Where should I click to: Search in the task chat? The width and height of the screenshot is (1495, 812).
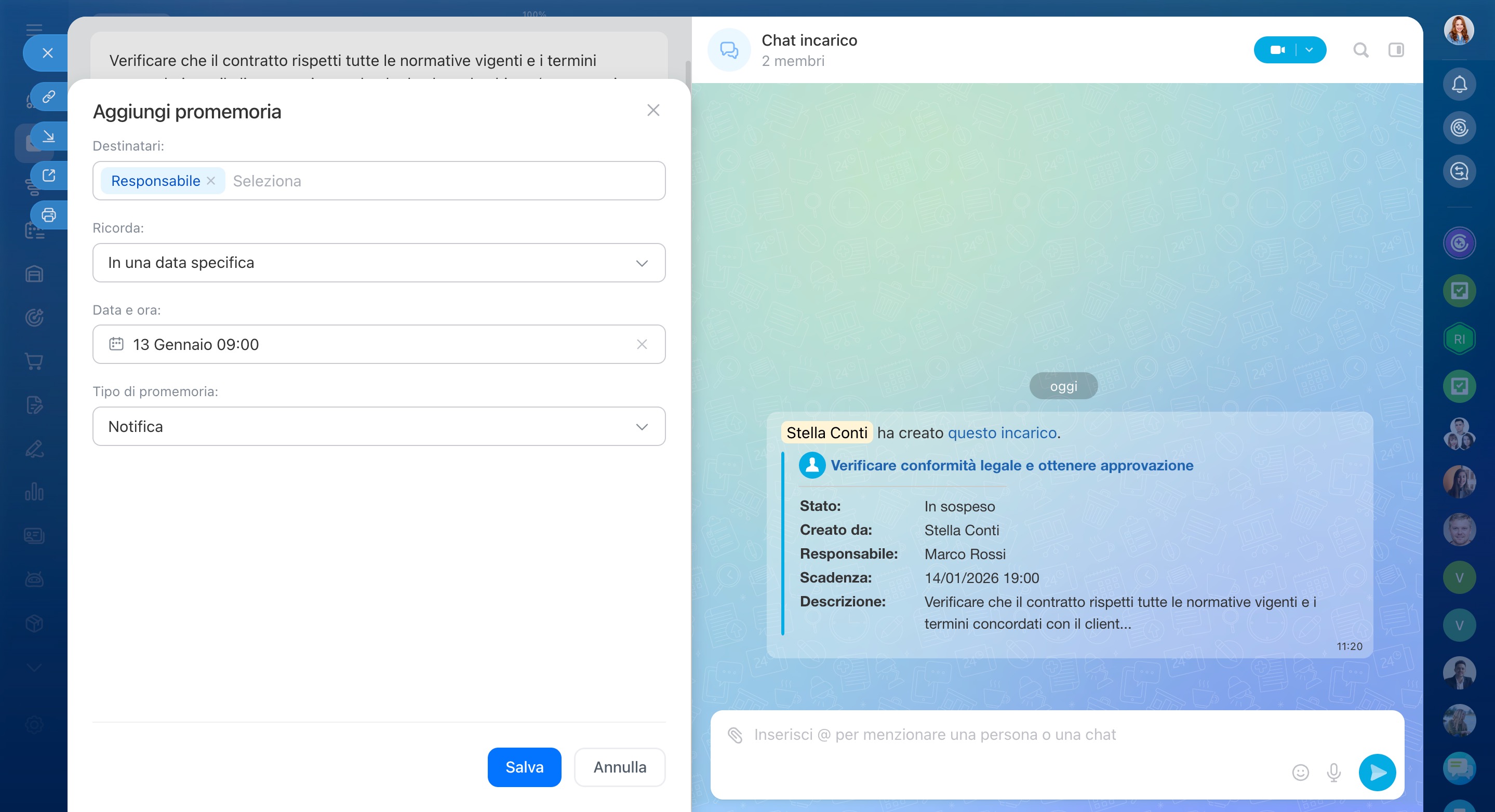[1360, 50]
